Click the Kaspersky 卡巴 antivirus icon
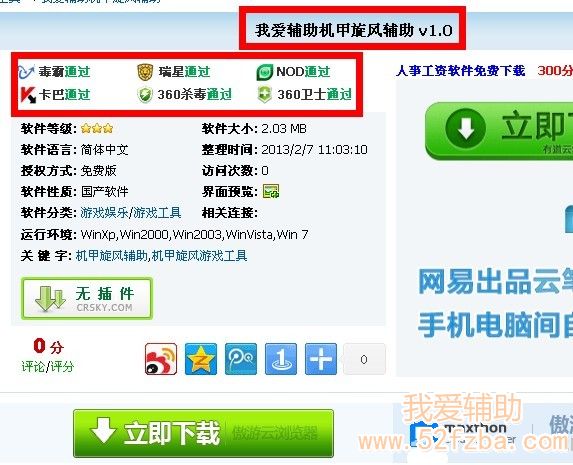The width and height of the screenshot is (573, 465). click(x=28, y=95)
